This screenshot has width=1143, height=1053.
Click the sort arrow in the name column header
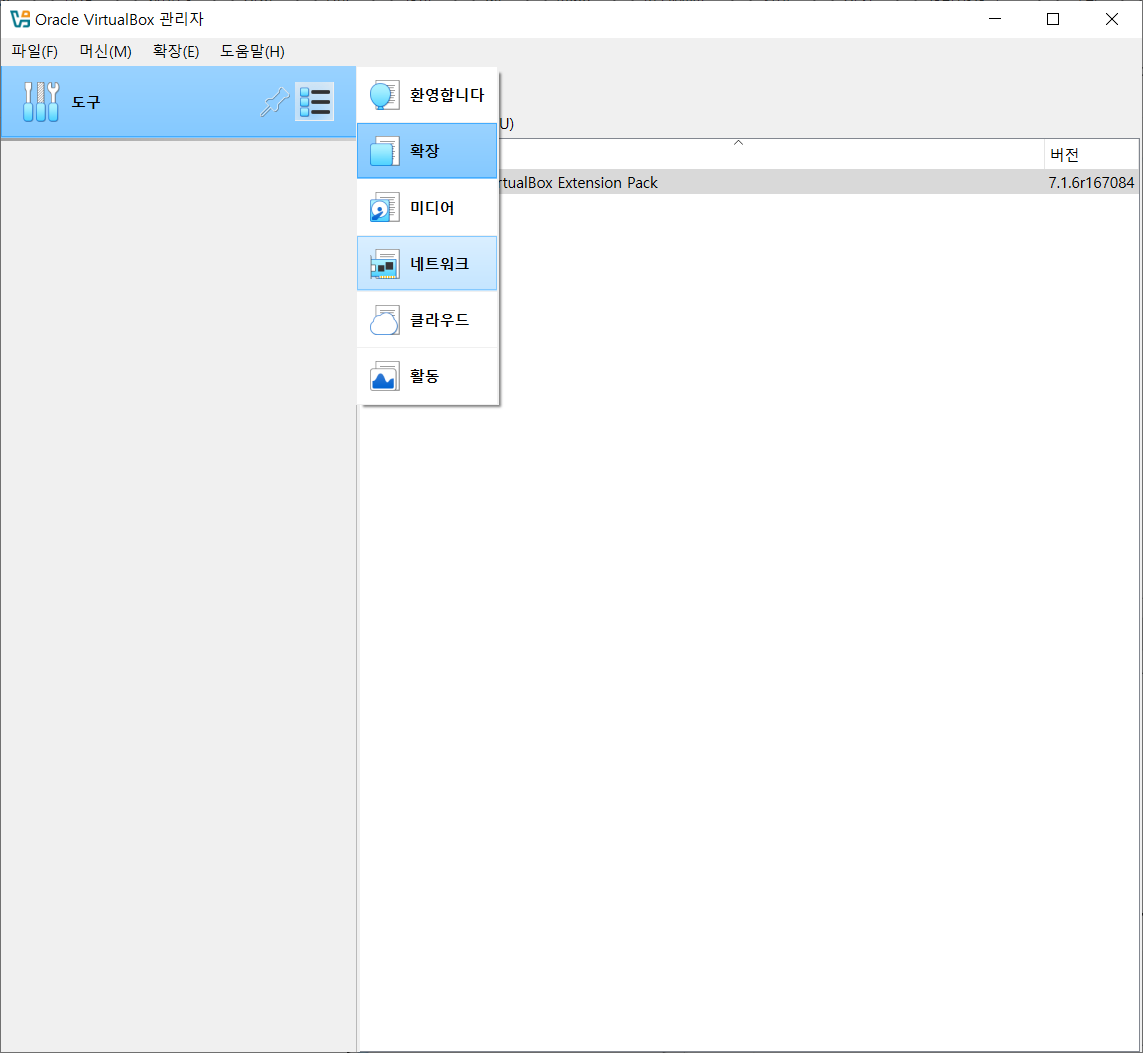pos(738,143)
